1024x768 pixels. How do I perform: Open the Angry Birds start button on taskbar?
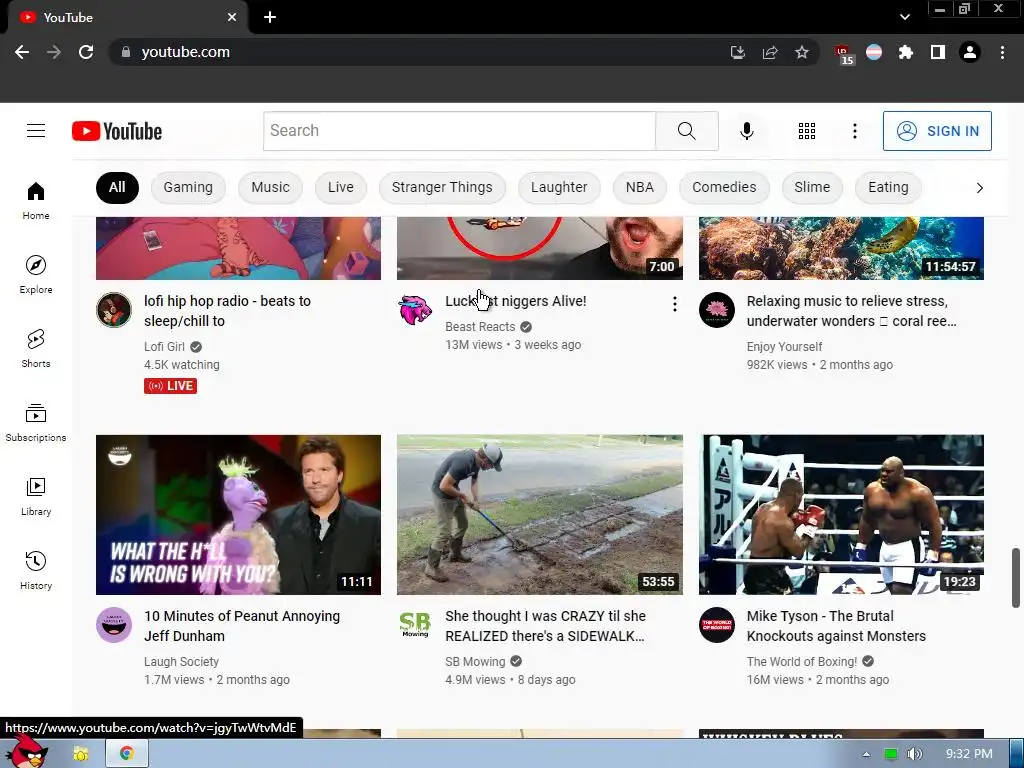[25, 752]
